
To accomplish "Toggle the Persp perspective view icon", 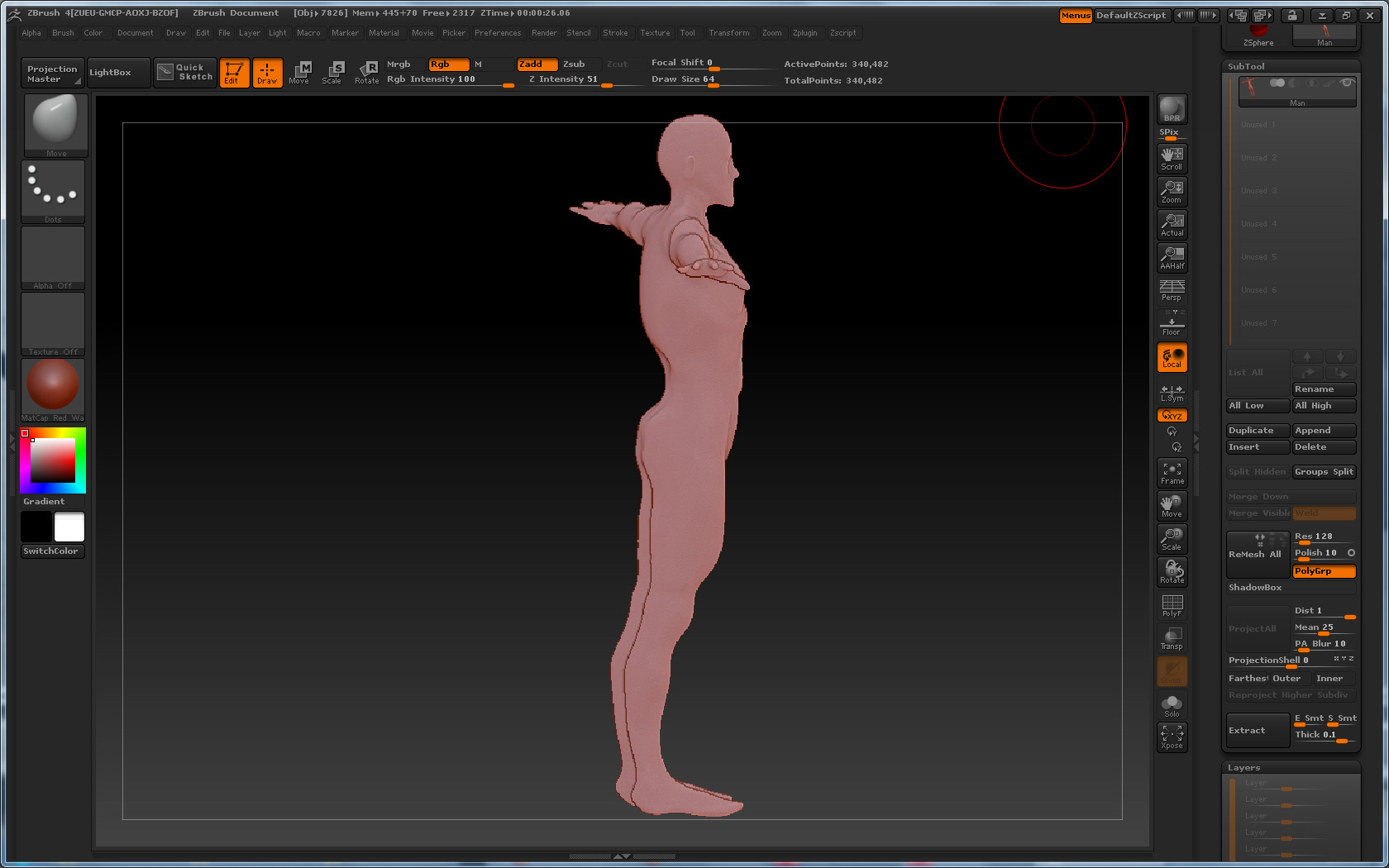I will [1172, 290].
